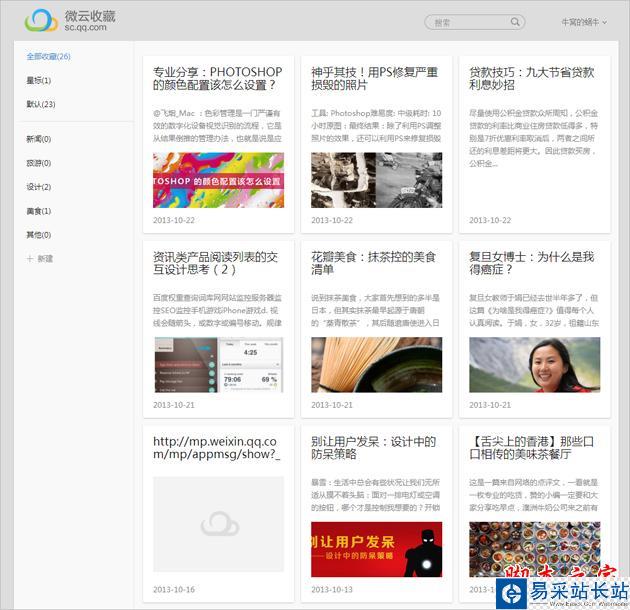Click the search magnifier icon

[515, 22]
